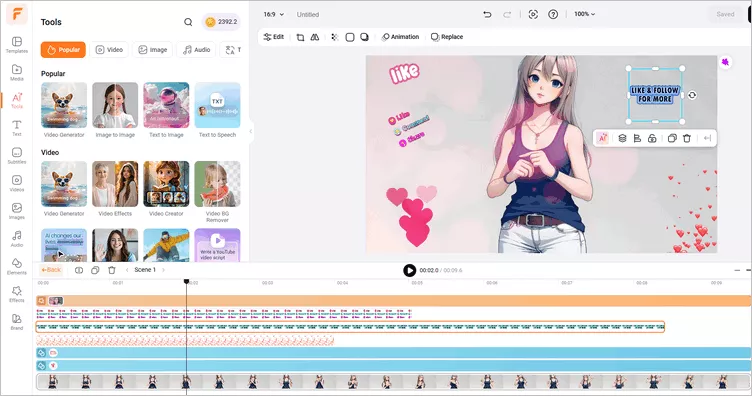The width and height of the screenshot is (752, 396).
Task: Click the Saved status button
Action: tap(725, 14)
